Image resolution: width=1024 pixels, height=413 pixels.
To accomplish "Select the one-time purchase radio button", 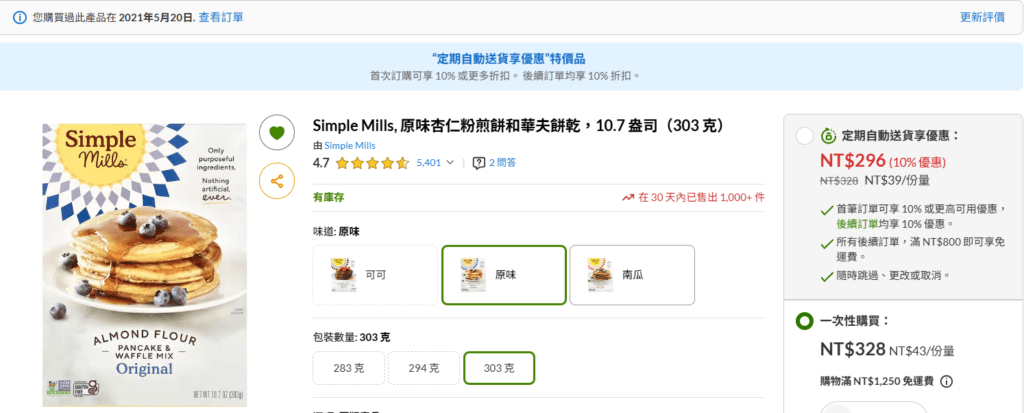I will click(803, 321).
